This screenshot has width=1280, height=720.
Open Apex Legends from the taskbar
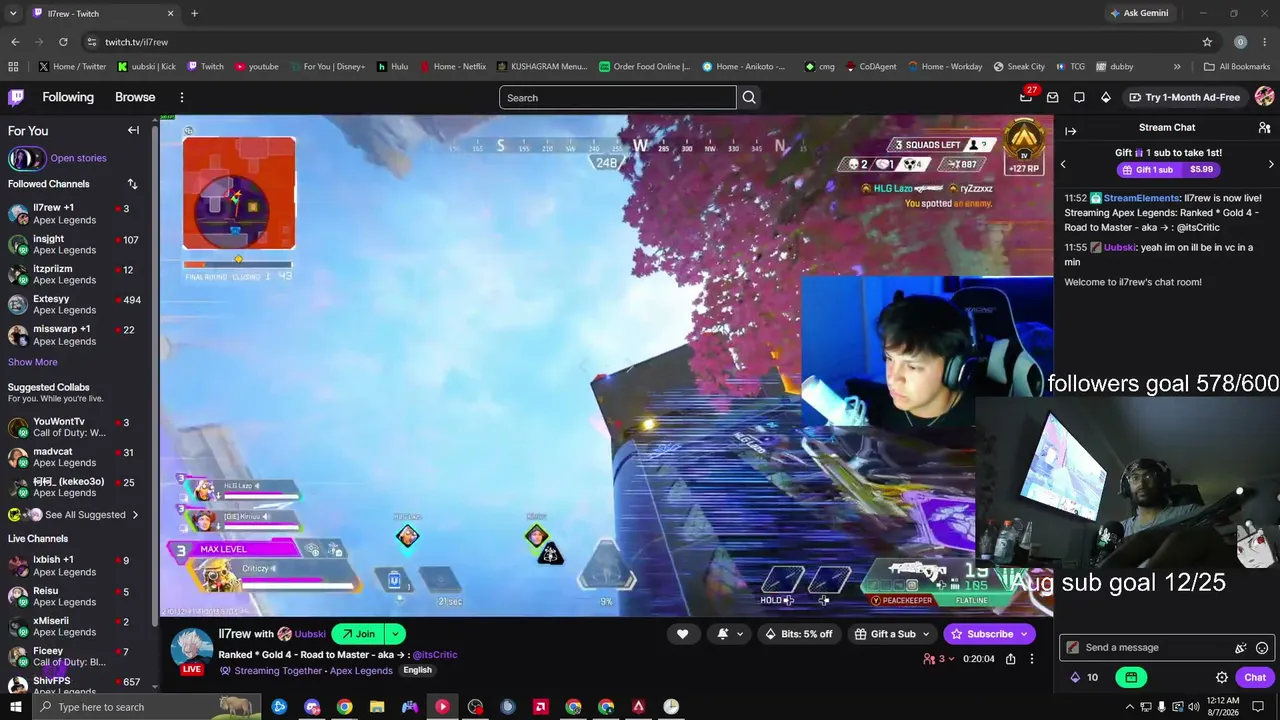(638, 707)
